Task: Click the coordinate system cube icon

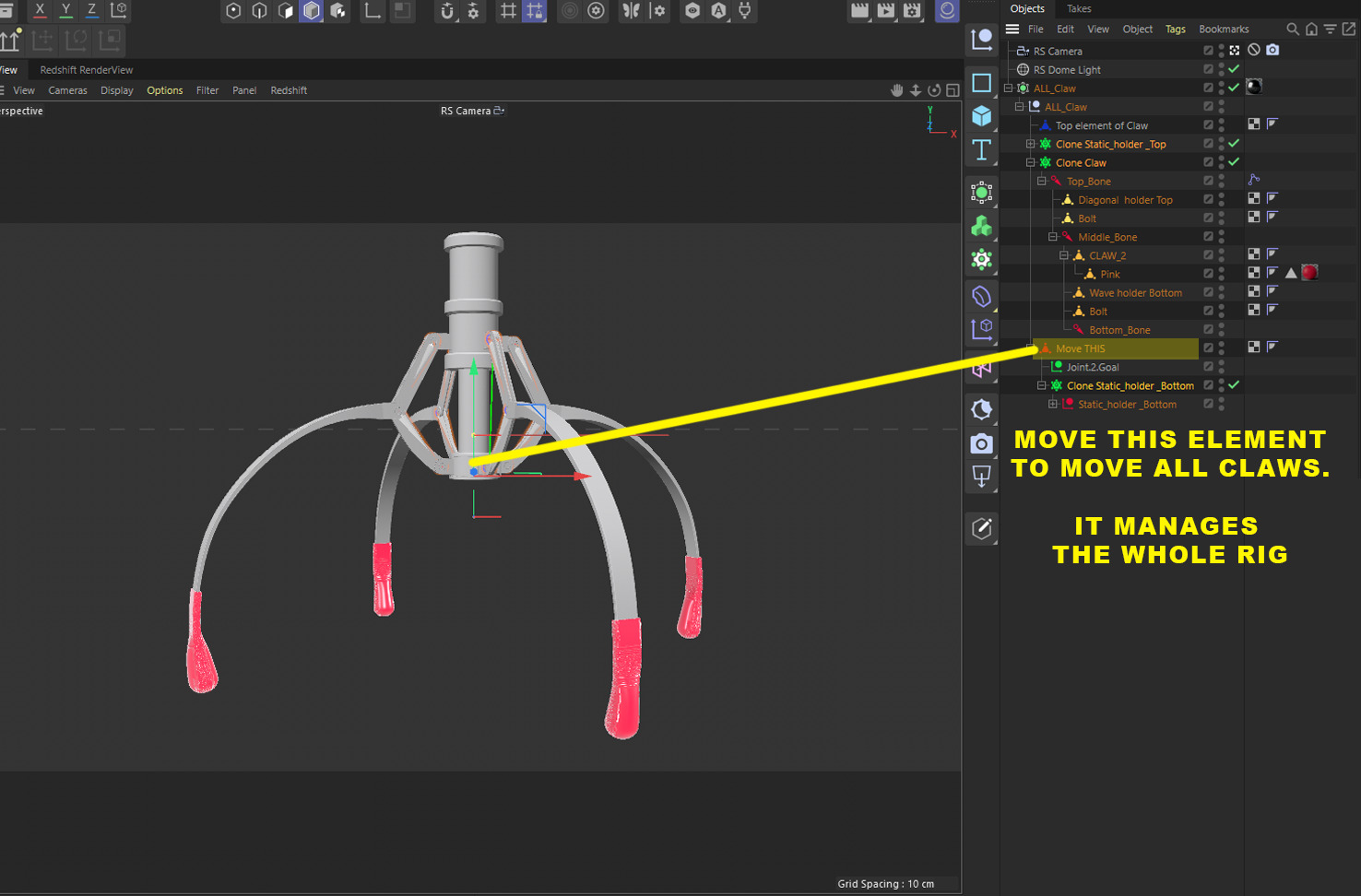Action: (119, 10)
